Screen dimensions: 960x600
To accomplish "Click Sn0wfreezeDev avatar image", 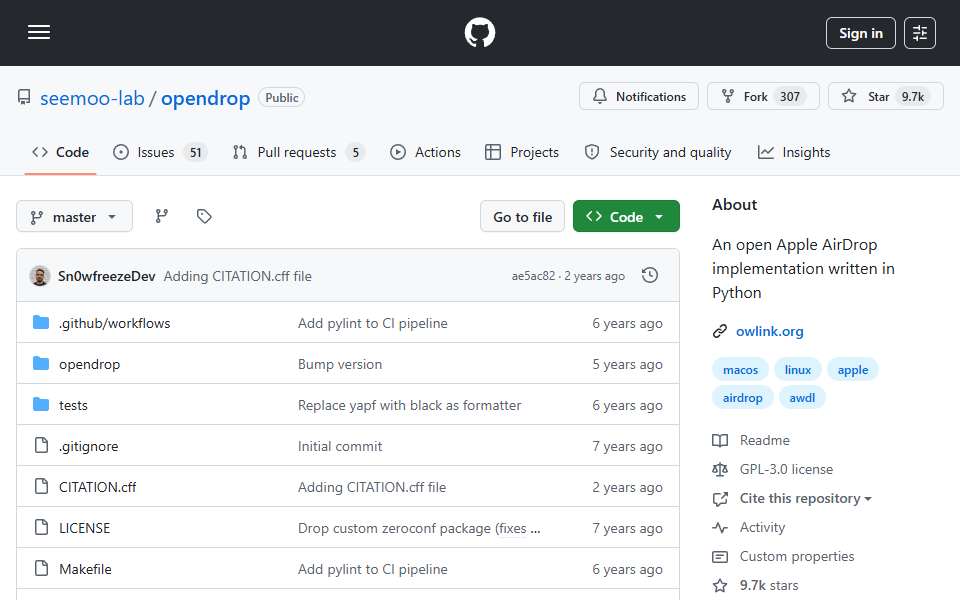I will coord(40,276).
